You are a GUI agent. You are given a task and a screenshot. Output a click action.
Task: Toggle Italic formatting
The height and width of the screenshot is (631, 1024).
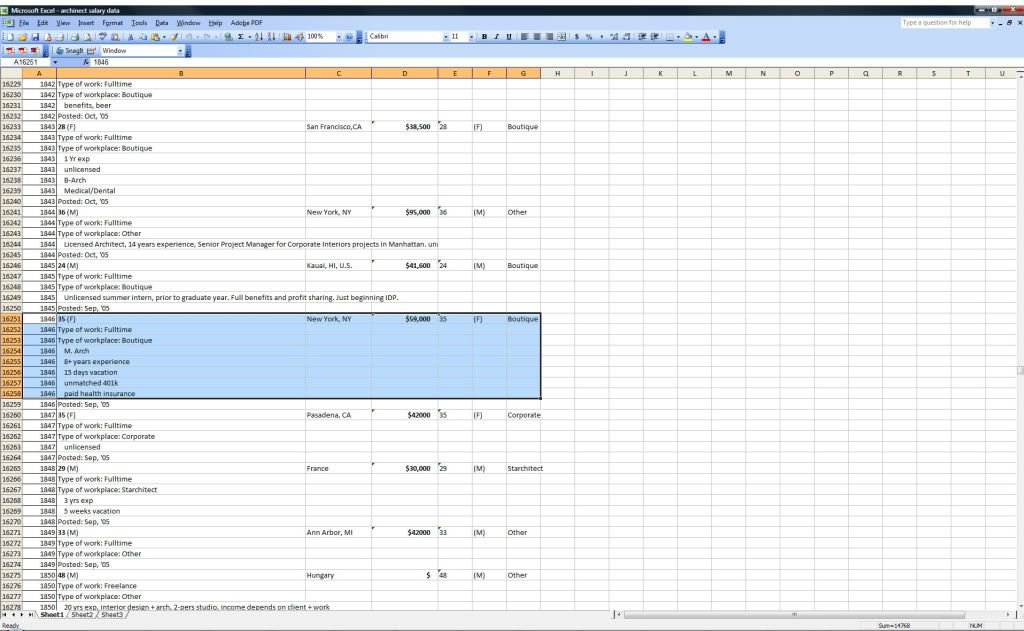click(x=496, y=37)
